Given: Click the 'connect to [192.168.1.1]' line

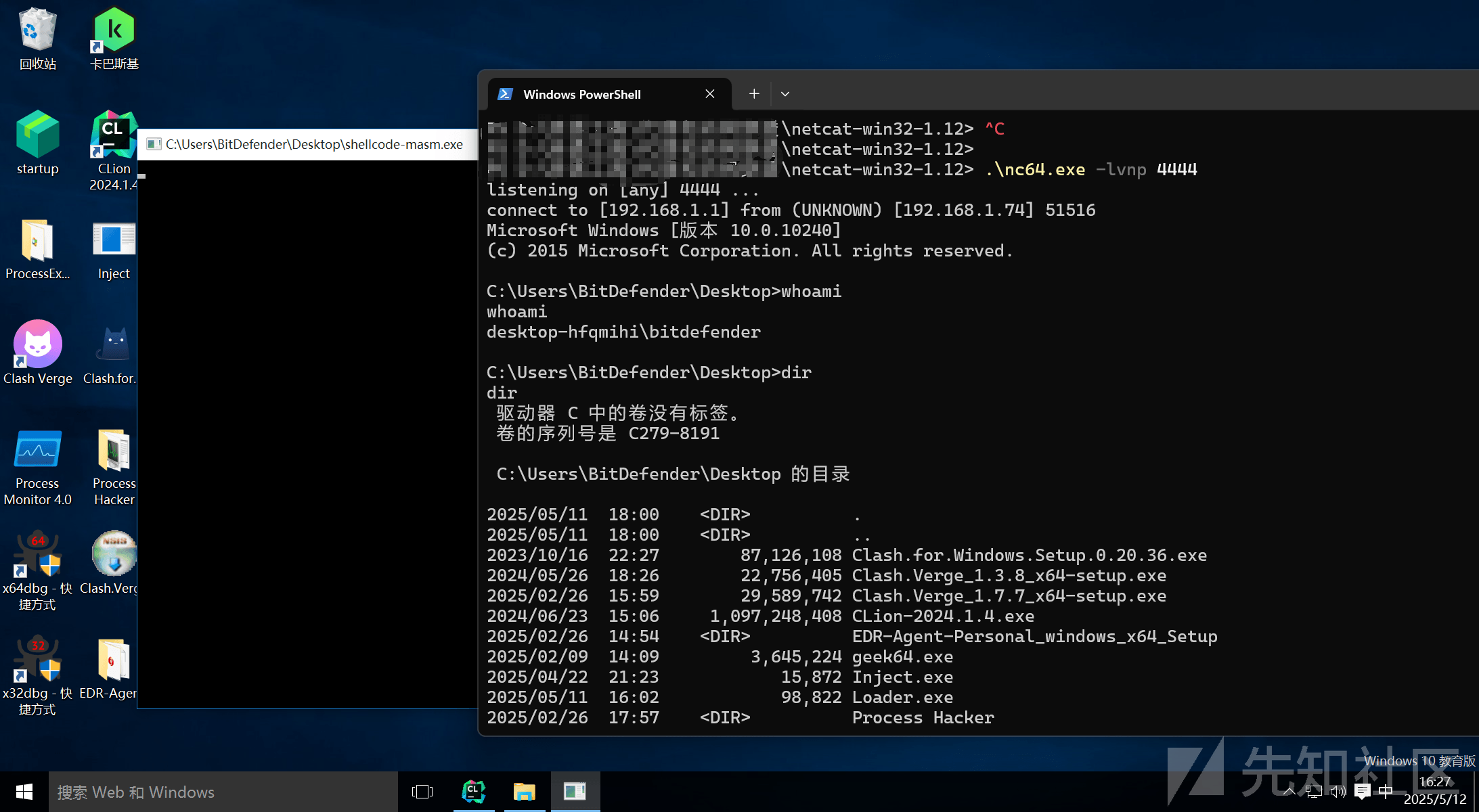Looking at the screenshot, I should pyautogui.click(x=791, y=210).
